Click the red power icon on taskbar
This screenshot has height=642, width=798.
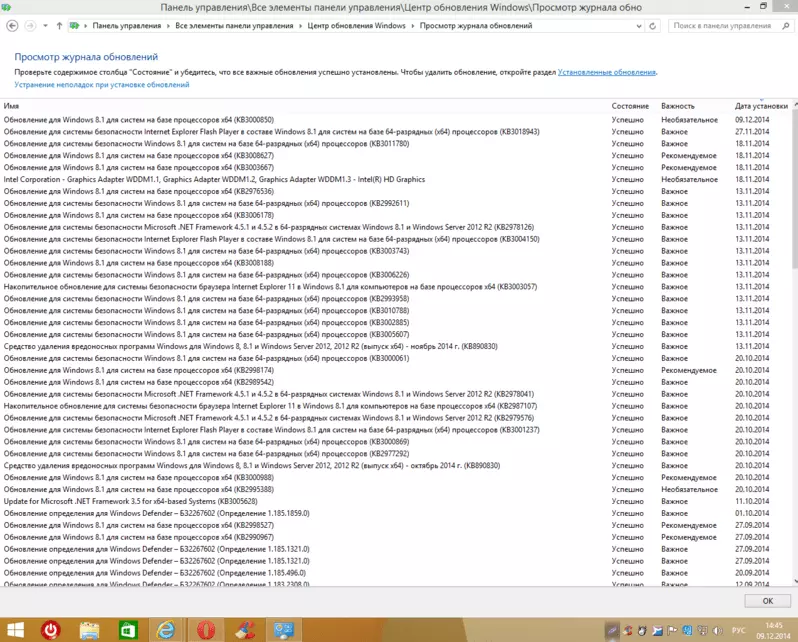pyautogui.click(x=51, y=630)
